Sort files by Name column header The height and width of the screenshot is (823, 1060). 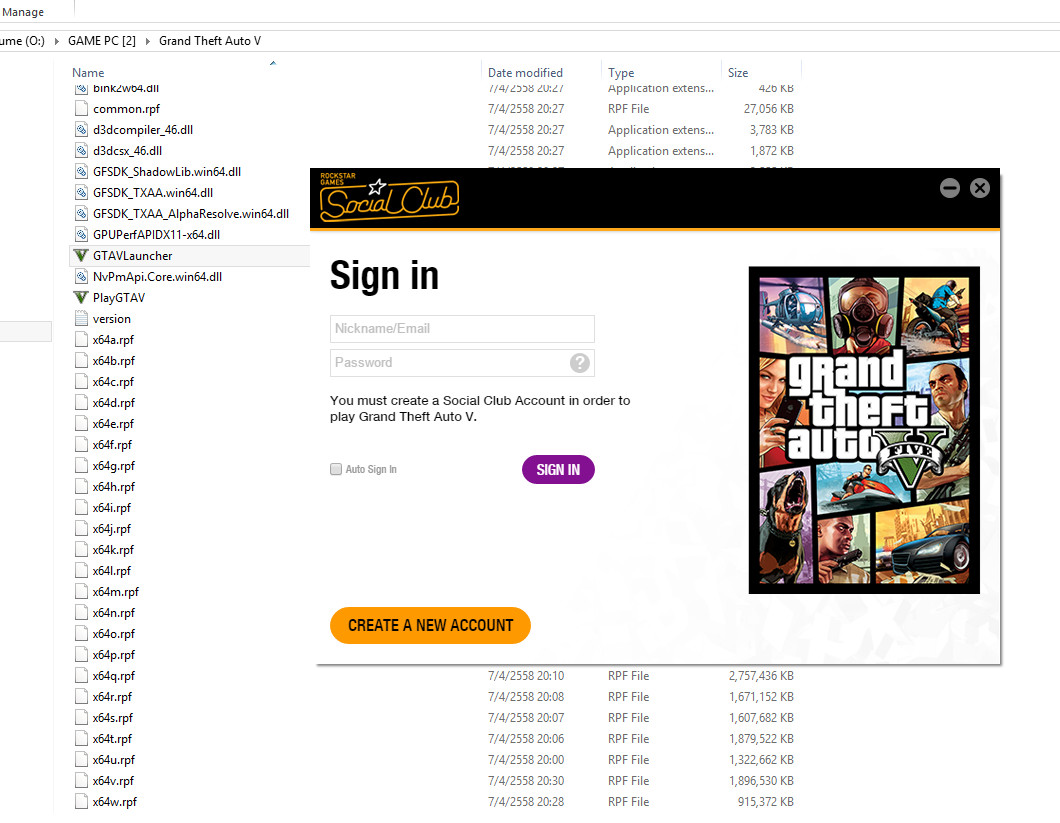(88, 72)
